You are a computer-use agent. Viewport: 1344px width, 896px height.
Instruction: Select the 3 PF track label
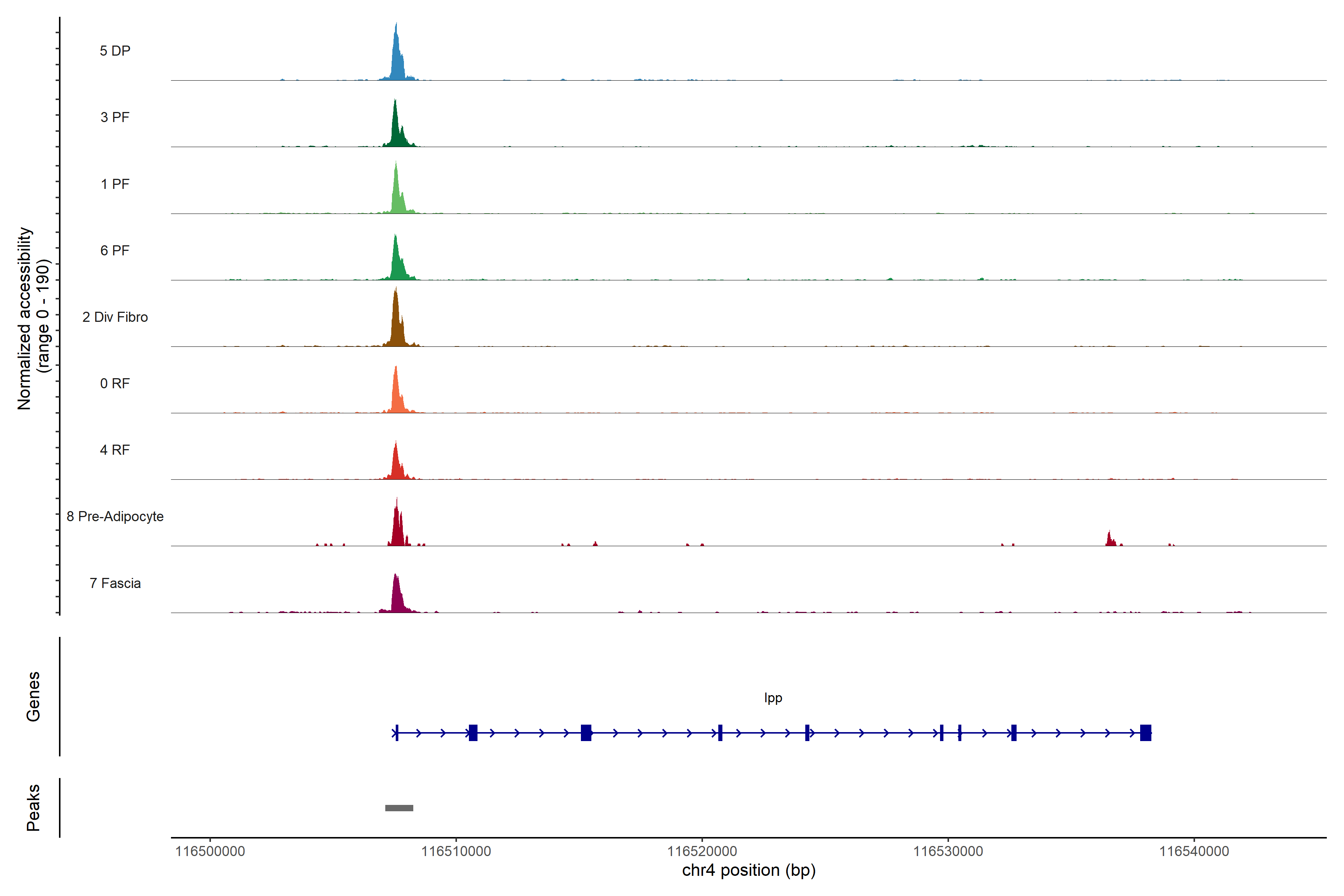(x=115, y=117)
